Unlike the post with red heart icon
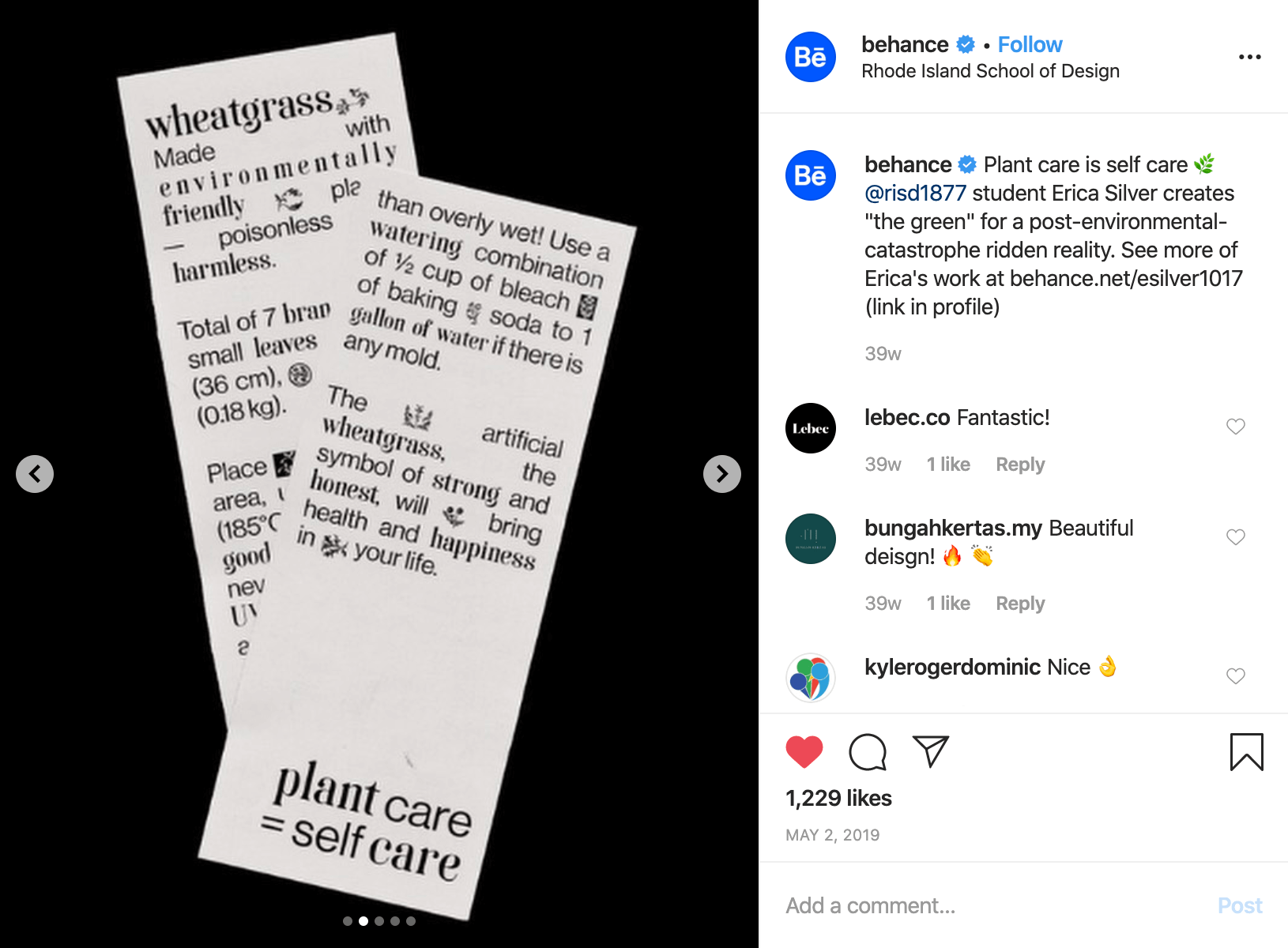 click(x=804, y=751)
